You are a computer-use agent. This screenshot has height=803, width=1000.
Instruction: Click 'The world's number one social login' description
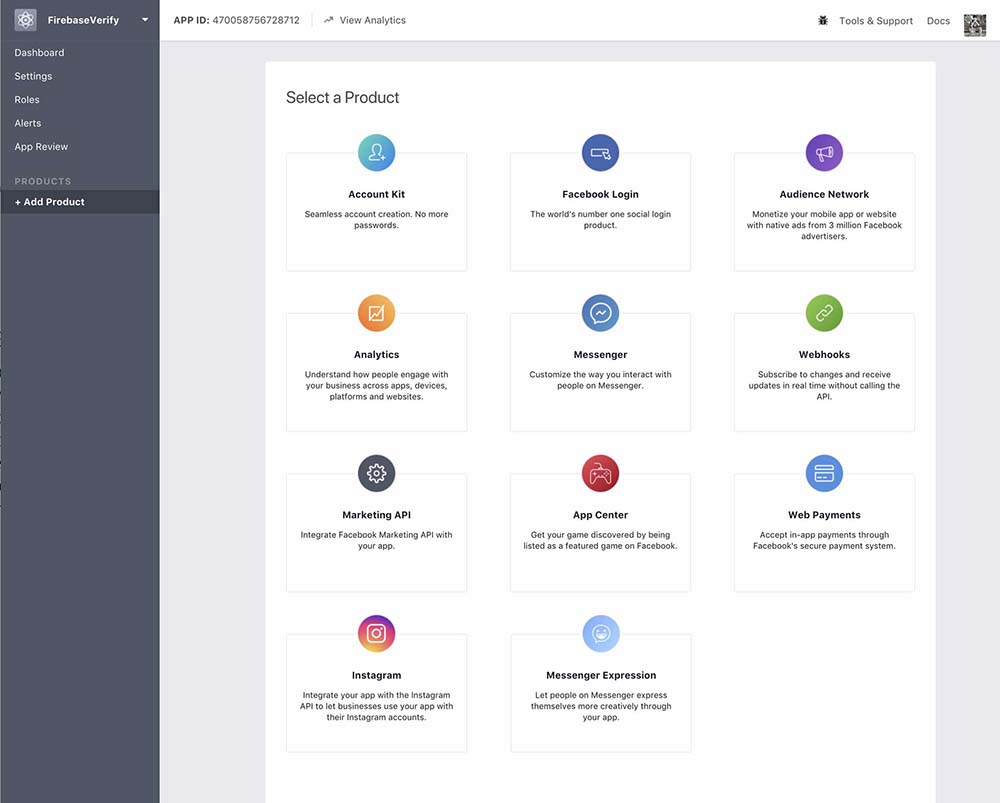click(600, 219)
